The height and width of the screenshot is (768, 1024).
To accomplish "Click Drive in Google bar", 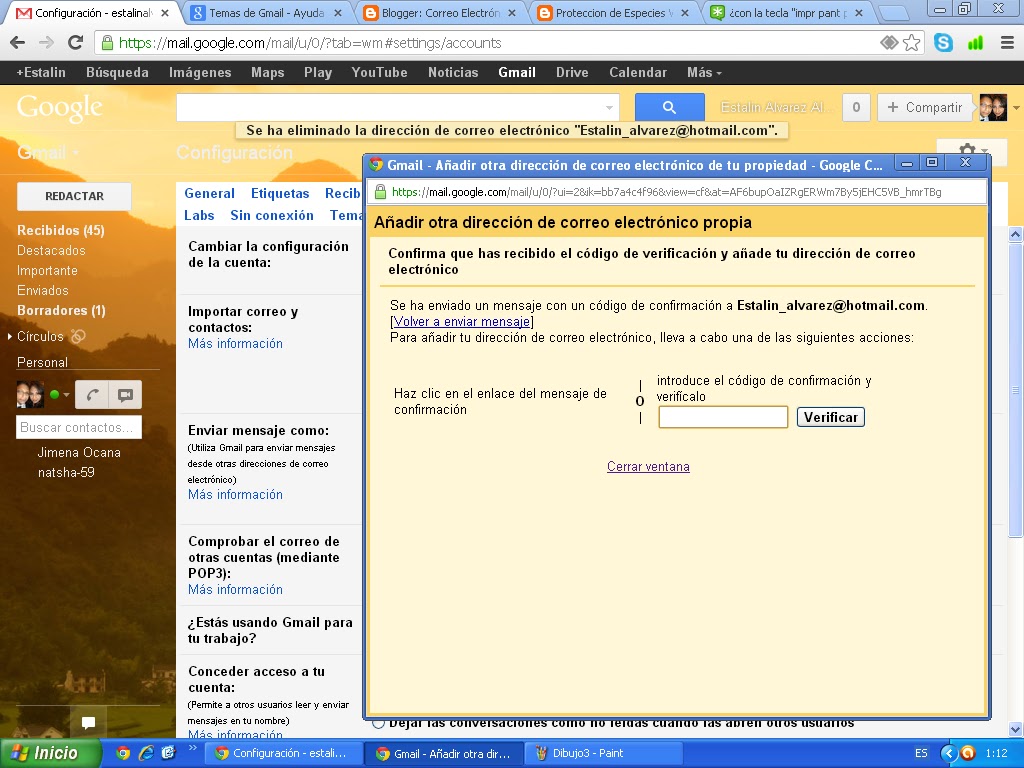I will click(x=572, y=72).
